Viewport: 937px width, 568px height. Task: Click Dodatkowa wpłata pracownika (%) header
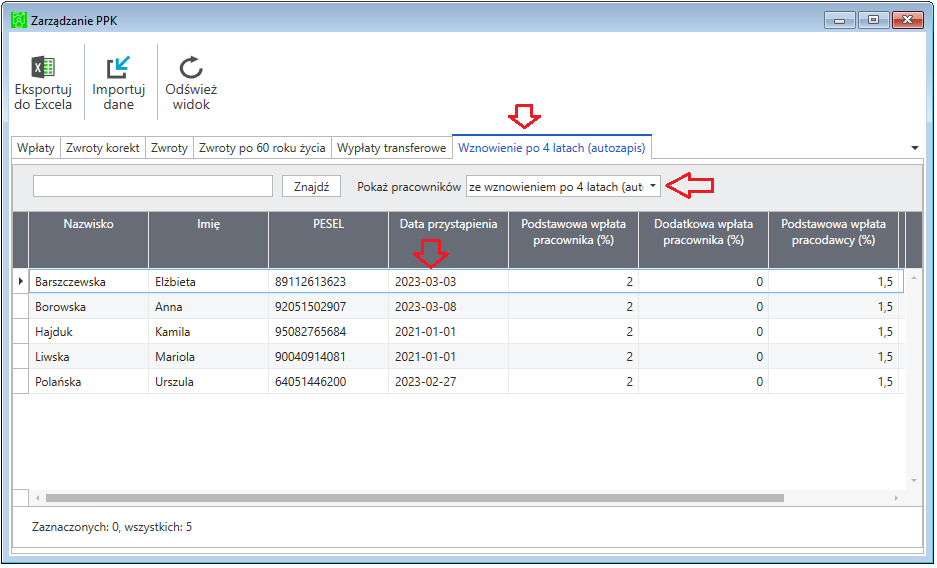click(x=703, y=240)
